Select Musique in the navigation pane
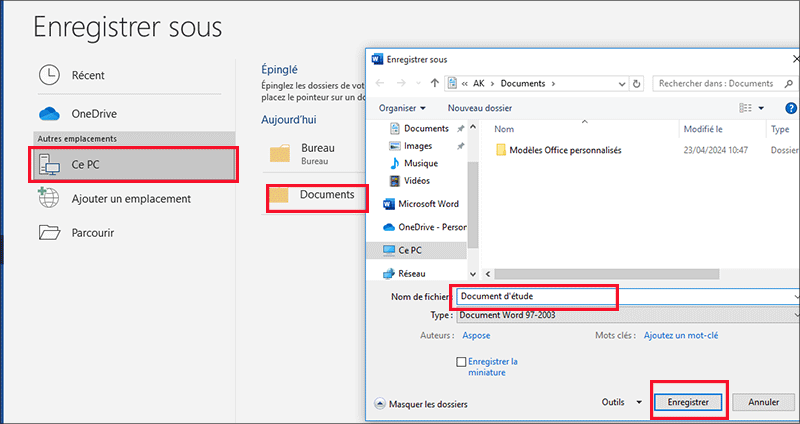 (421, 163)
